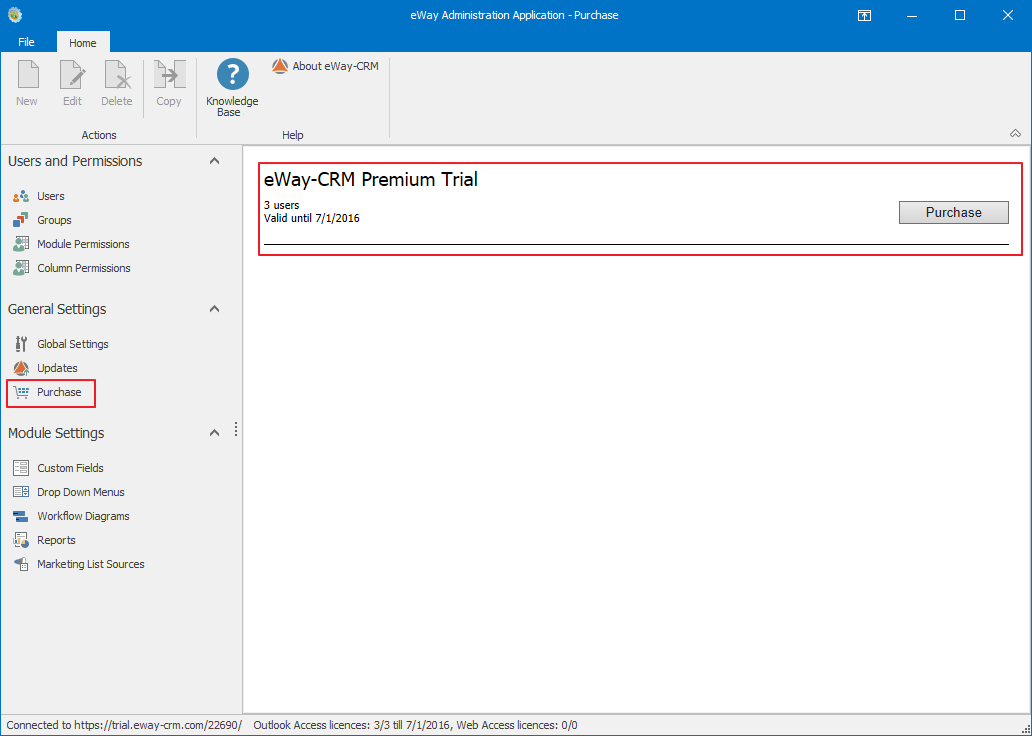The height and width of the screenshot is (736, 1032).
Task: Minimize the ribbon with the collapse chevron
Action: point(1016,134)
